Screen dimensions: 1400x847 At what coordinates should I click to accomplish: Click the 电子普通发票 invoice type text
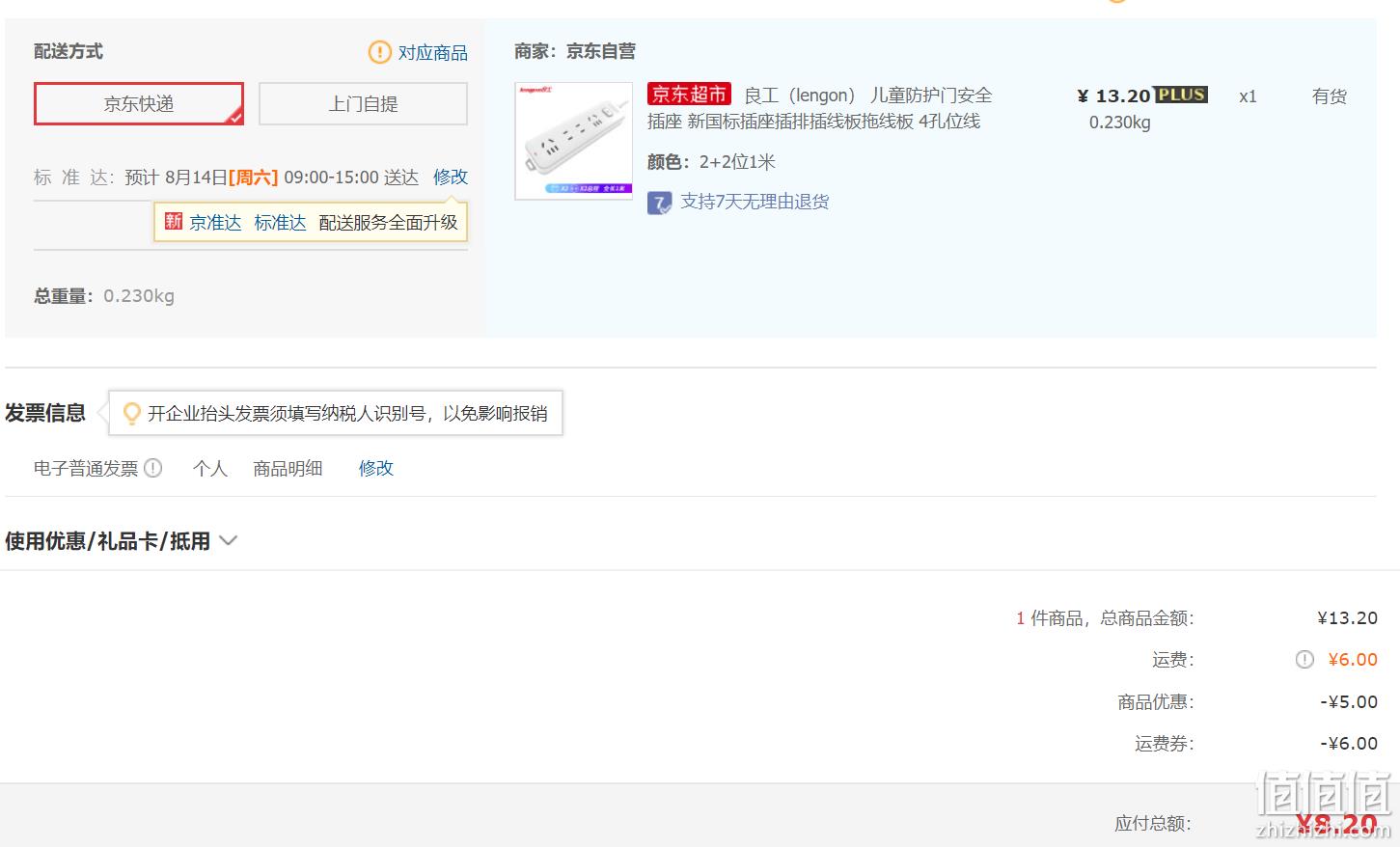(x=86, y=468)
